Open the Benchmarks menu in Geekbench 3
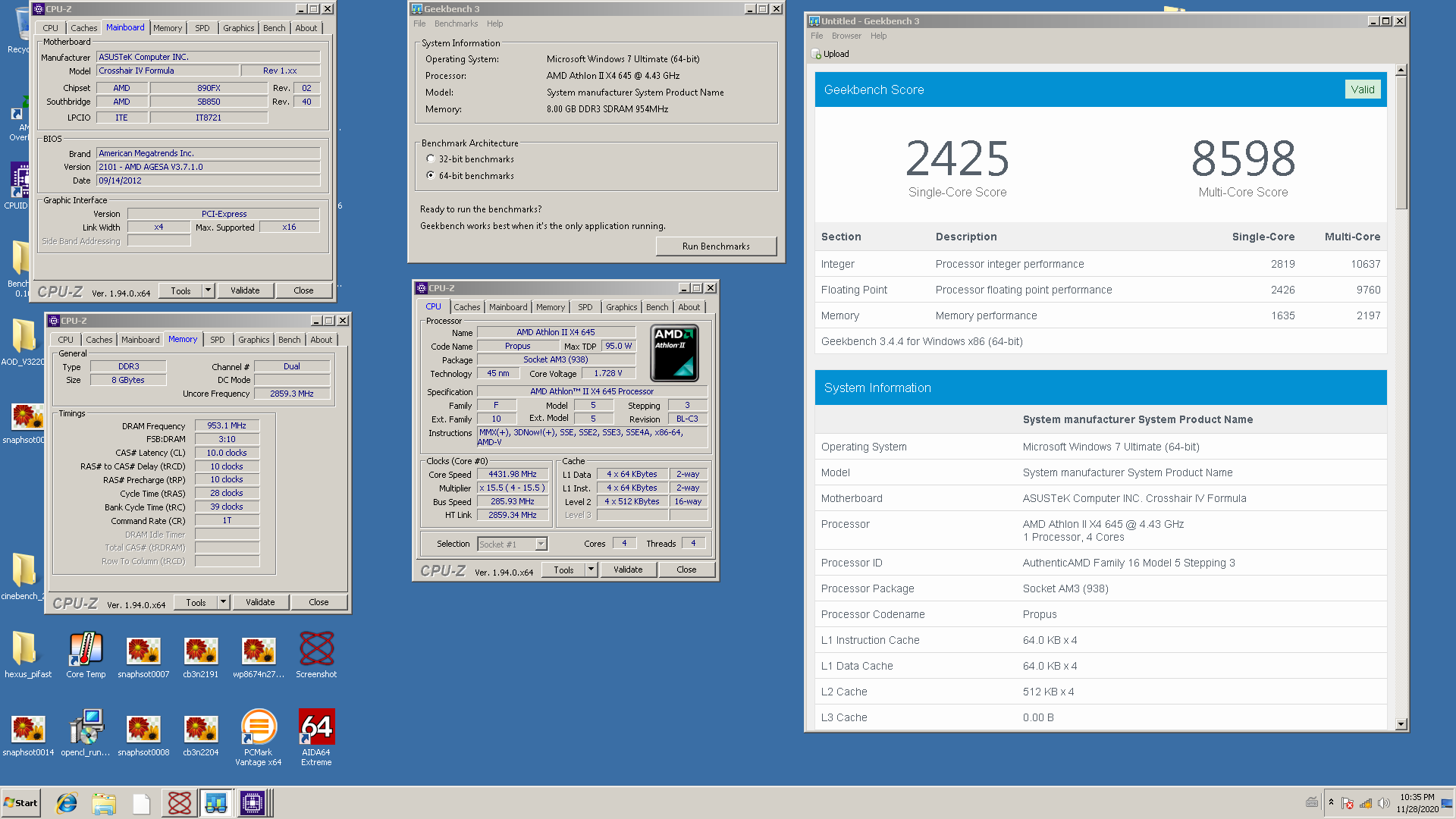1456x819 pixels. (x=456, y=24)
